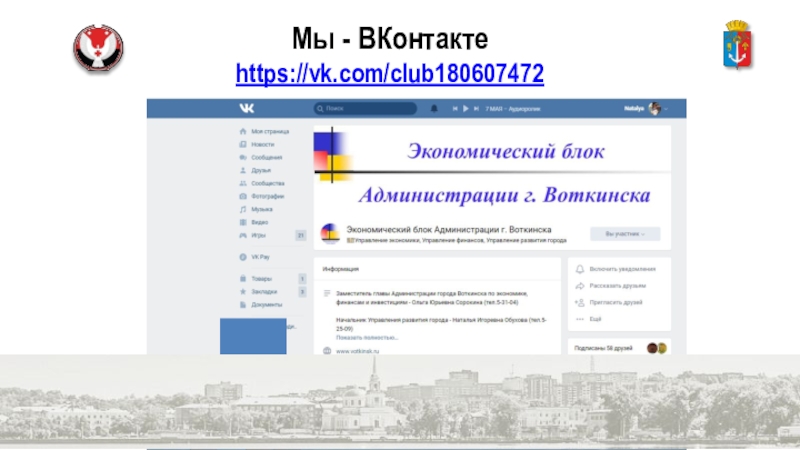
Task: Open Сообщества in the sidebar
Action: [268, 183]
